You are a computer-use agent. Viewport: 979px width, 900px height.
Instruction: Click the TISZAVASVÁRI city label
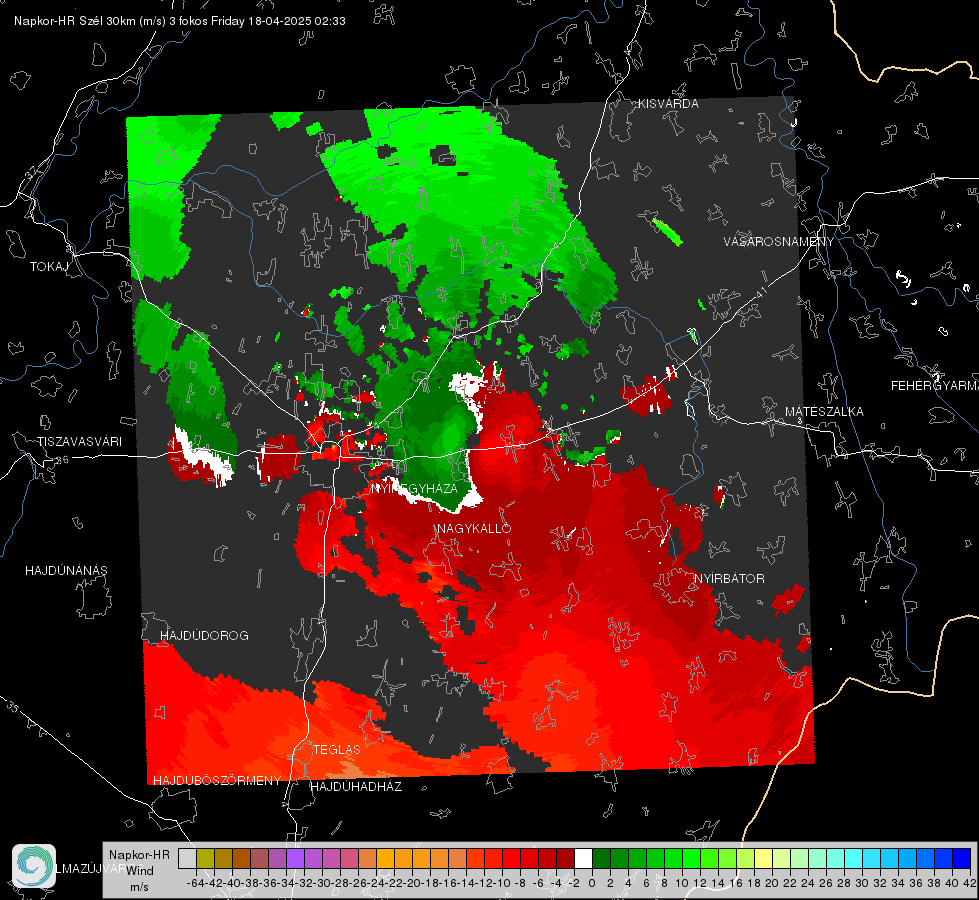click(79, 442)
